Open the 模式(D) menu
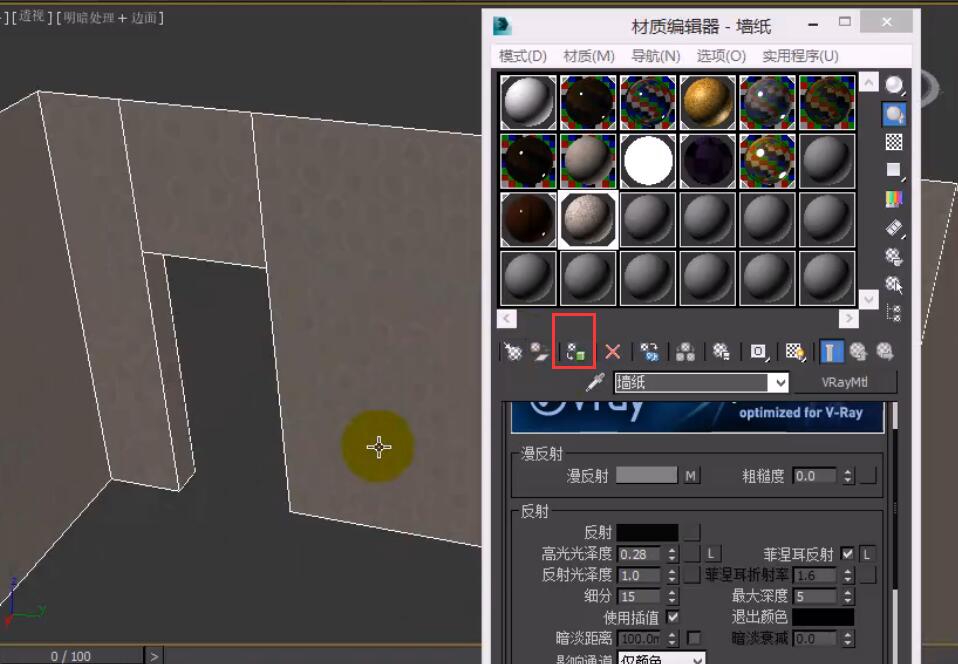The width and height of the screenshot is (958, 664). click(x=522, y=56)
